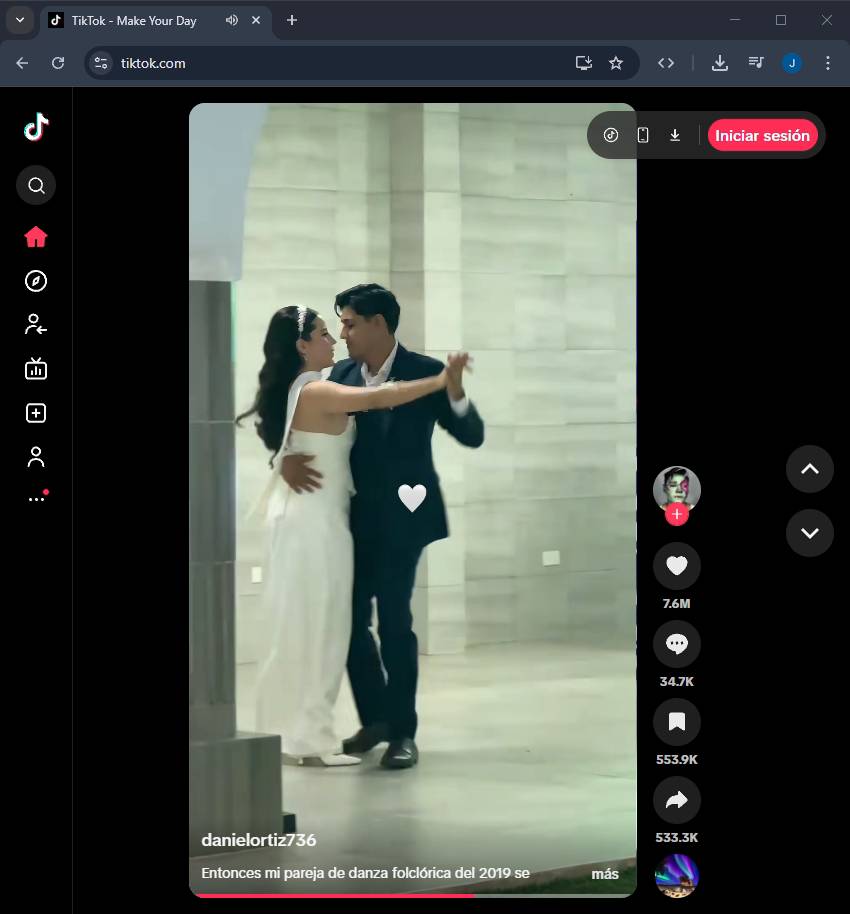Viewport: 850px width, 914px height.
Task: Open the LIVE icon in the sidebar
Action: tap(36, 369)
